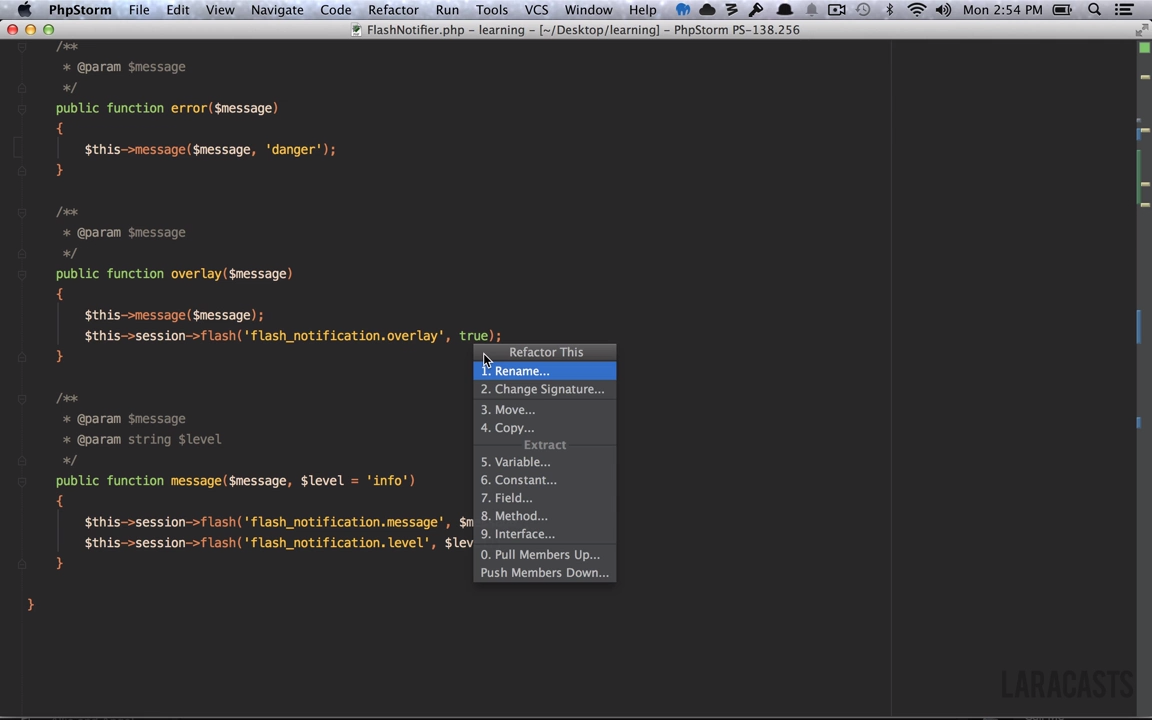
Task: Open the Tools menu
Action: coord(492,10)
